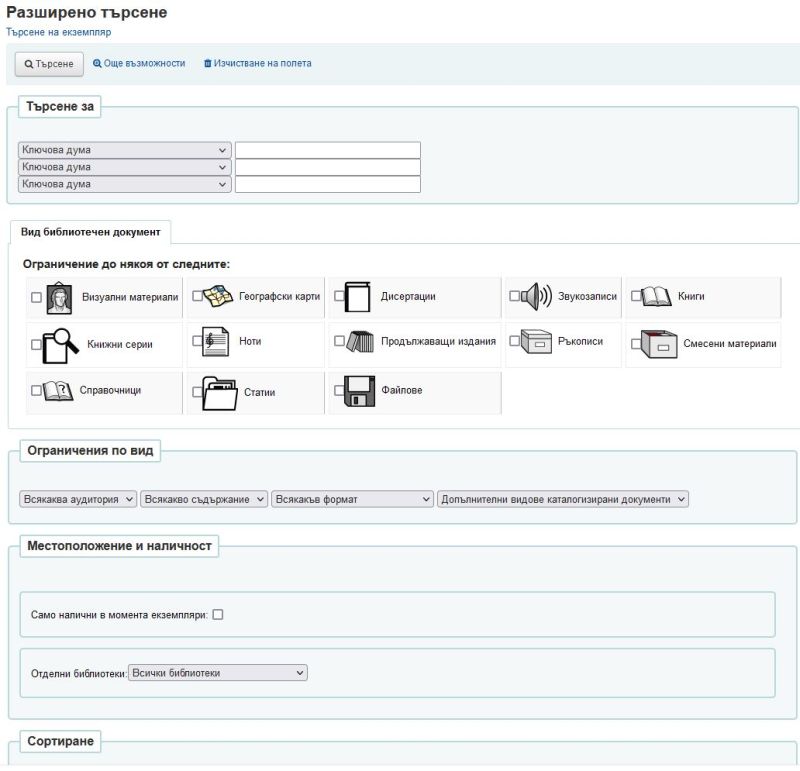800x771 pixels.
Task: Click the Ръкописи label
Action: [580, 341]
